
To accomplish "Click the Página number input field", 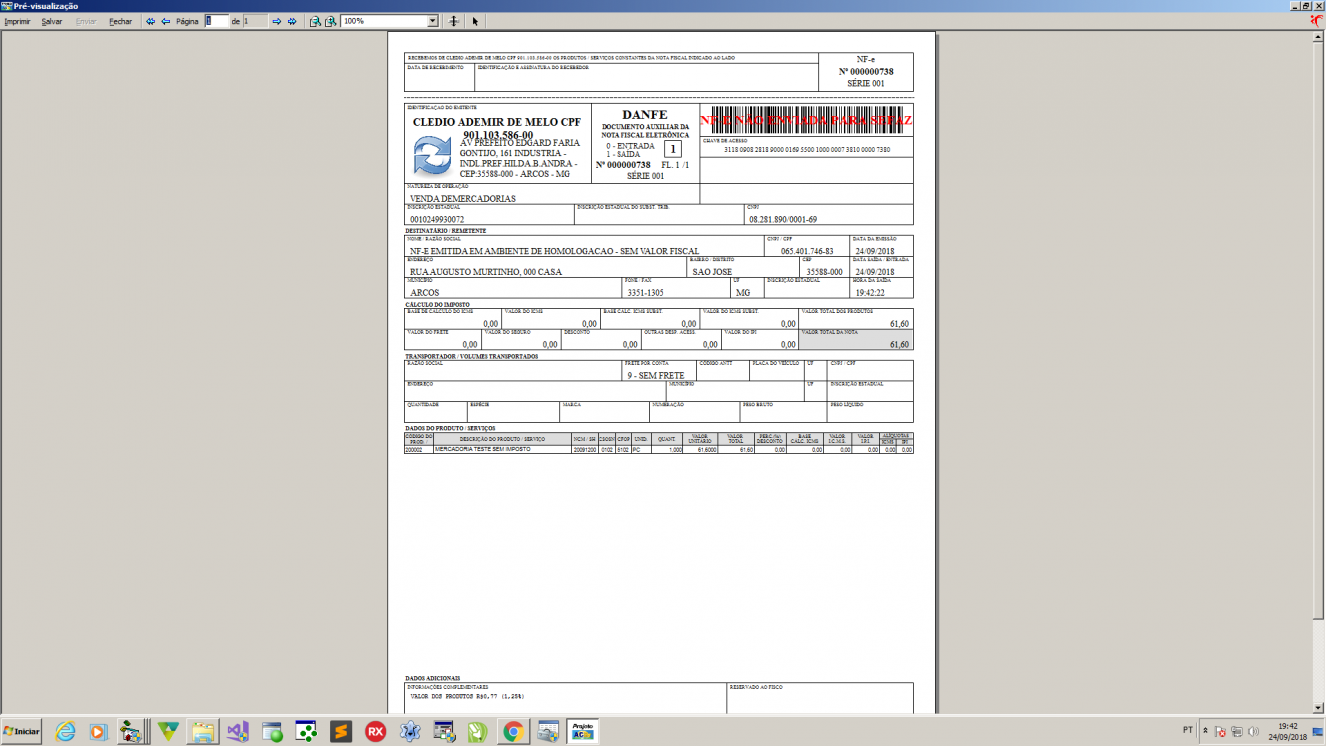I will 217,21.
